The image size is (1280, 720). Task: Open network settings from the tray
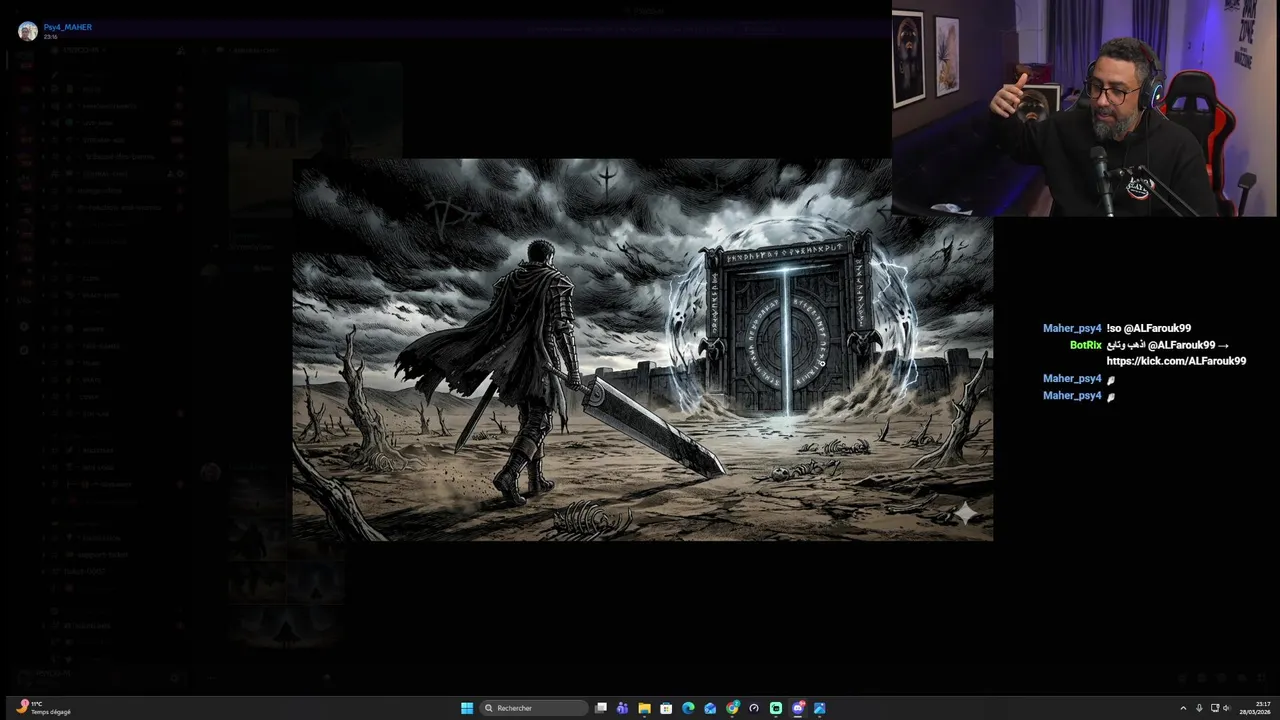tap(1214, 708)
